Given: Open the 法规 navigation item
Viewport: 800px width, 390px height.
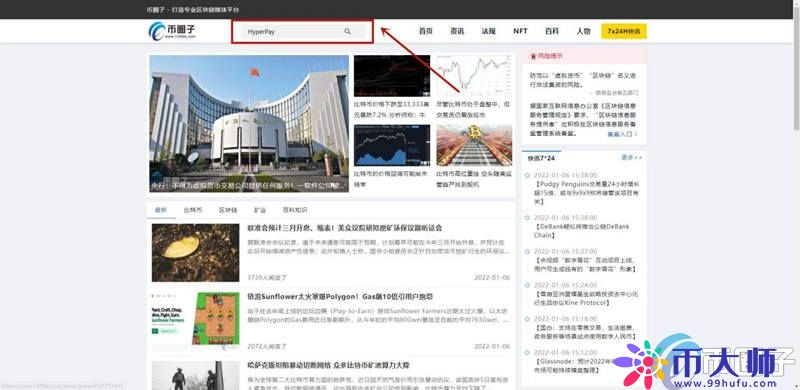Looking at the screenshot, I should pyautogui.click(x=488, y=31).
